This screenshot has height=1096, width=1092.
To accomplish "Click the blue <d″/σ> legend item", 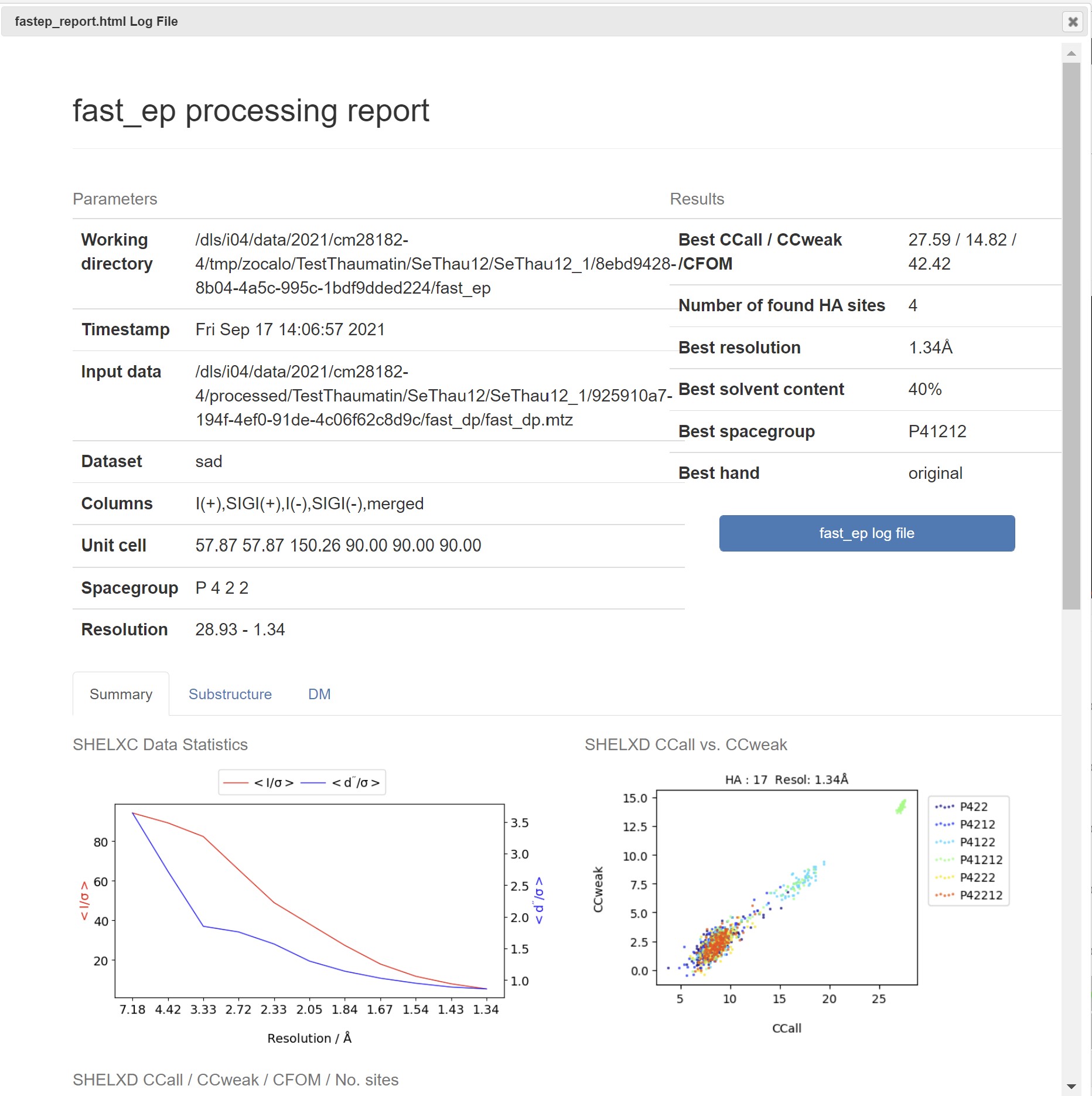I will (340, 782).
